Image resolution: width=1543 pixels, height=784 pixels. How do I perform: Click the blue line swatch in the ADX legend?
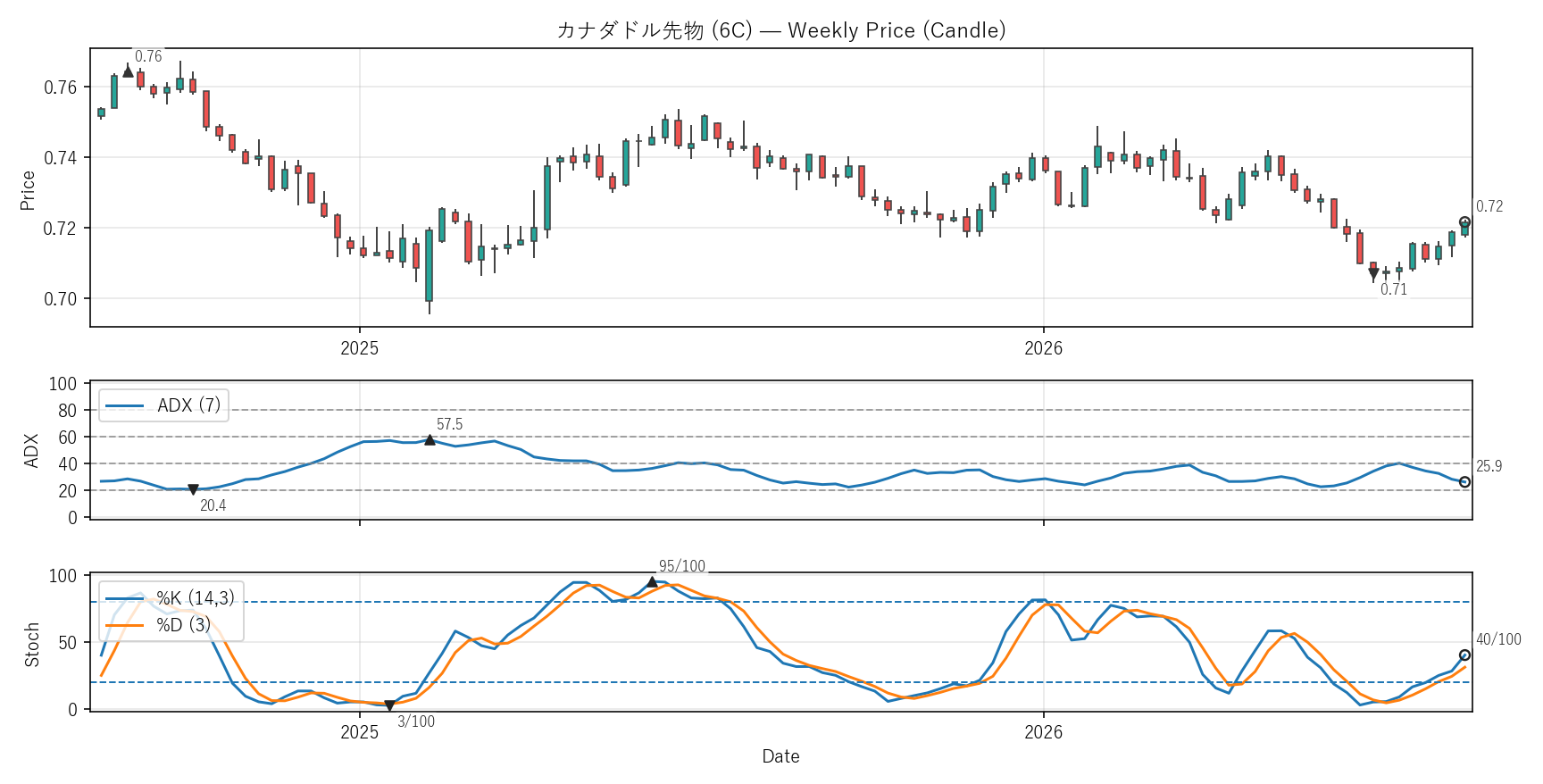coord(125,406)
